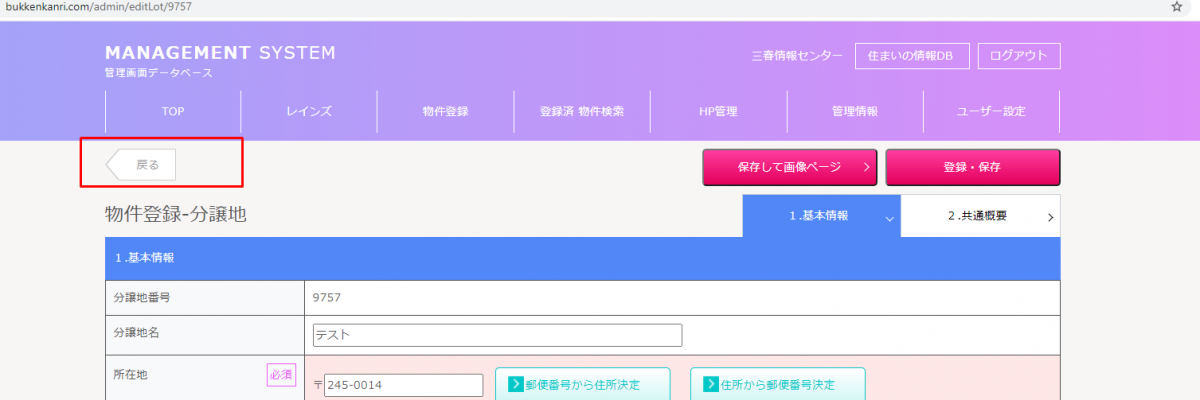
Task: Open the TOP menu item
Action: [173, 112]
